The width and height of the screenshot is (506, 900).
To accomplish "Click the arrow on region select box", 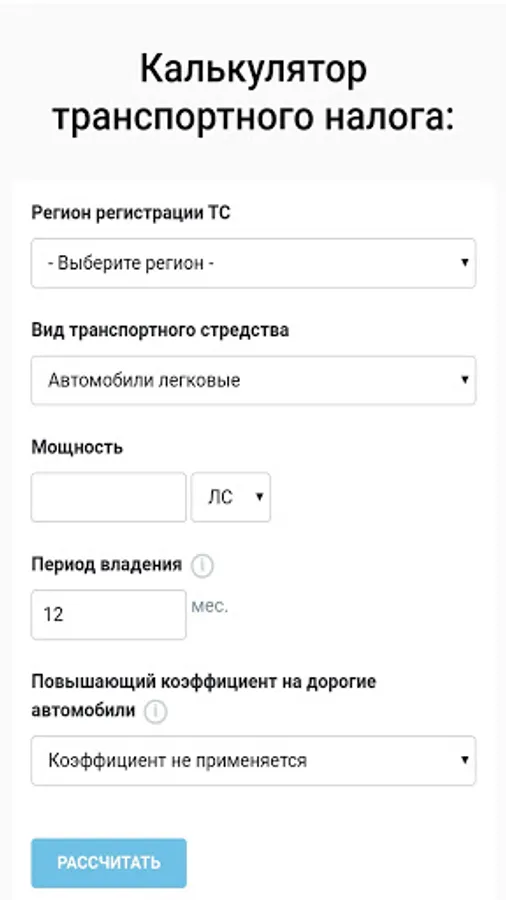I will pos(465,263).
